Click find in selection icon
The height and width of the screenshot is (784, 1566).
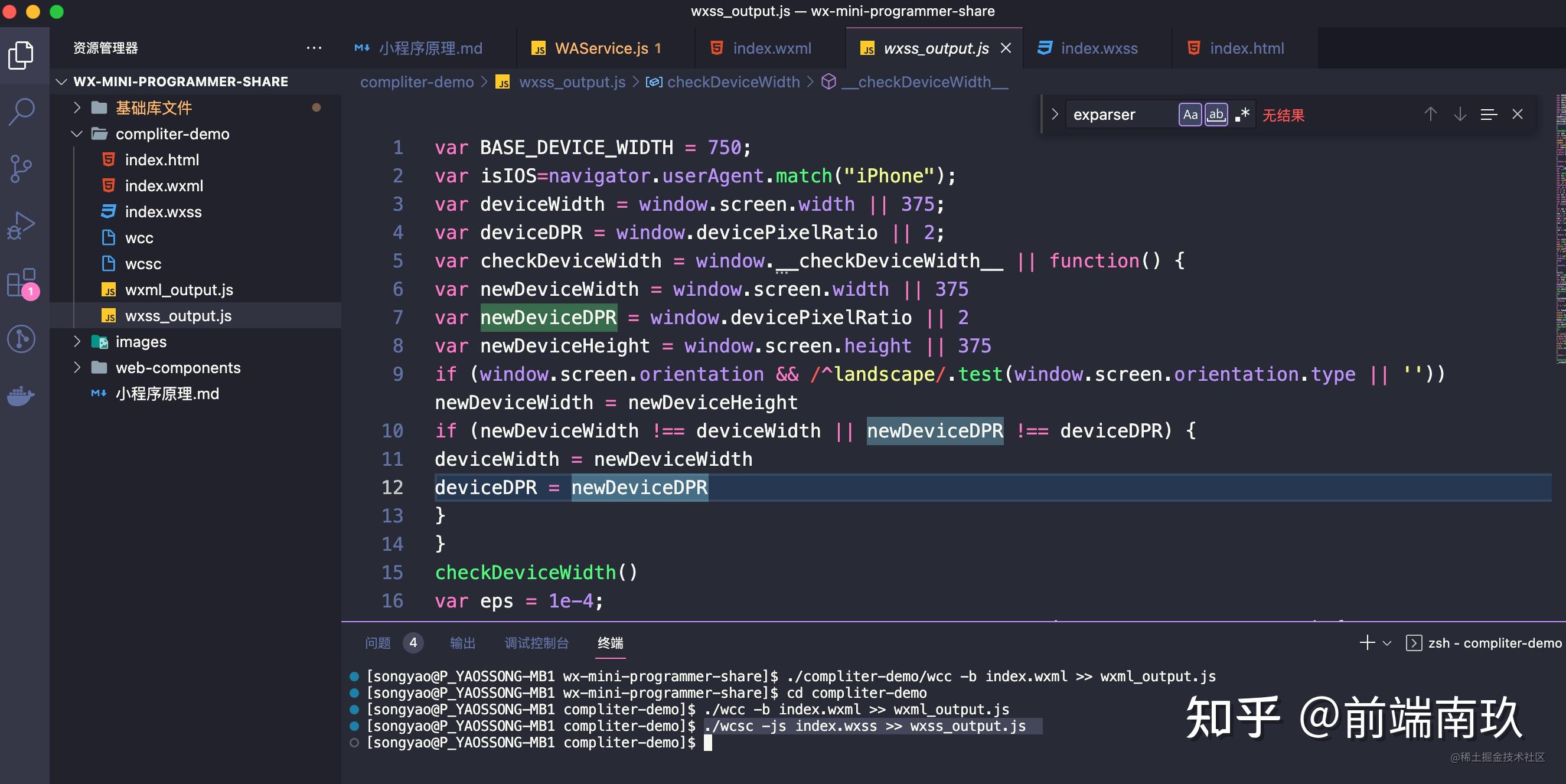click(1488, 115)
